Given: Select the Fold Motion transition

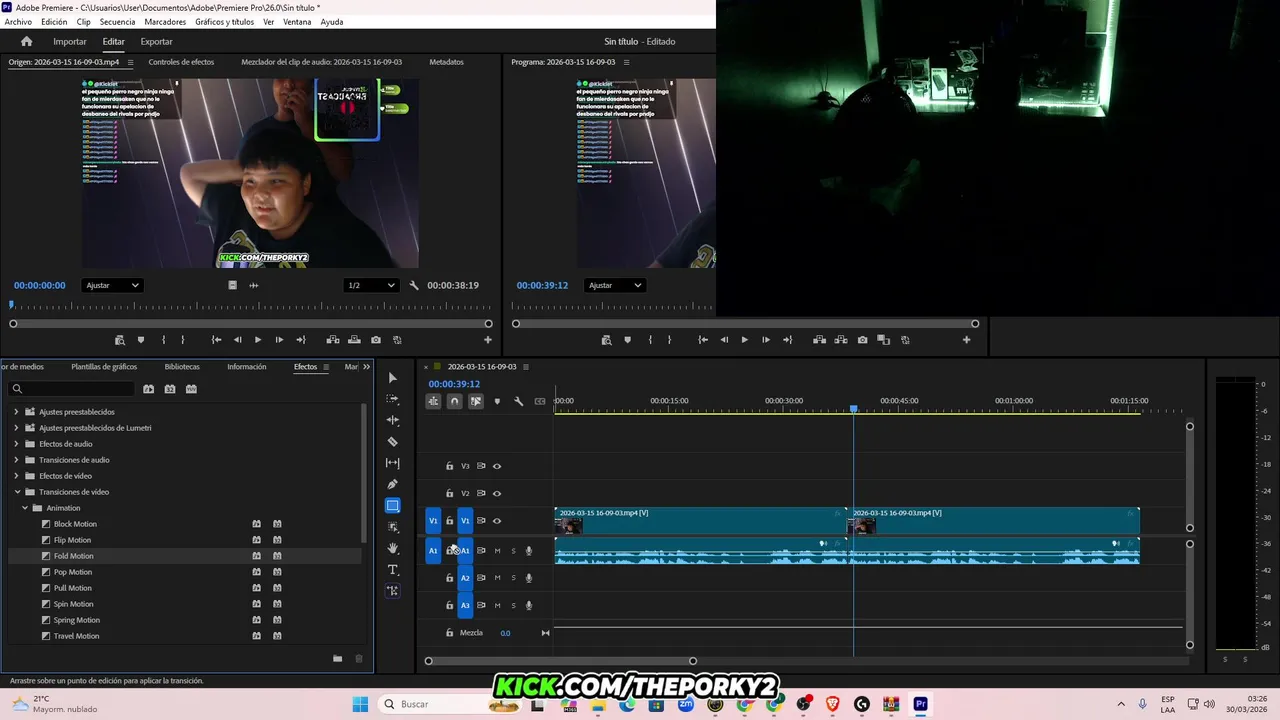Looking at the screenshot, I should click(73, 556).
